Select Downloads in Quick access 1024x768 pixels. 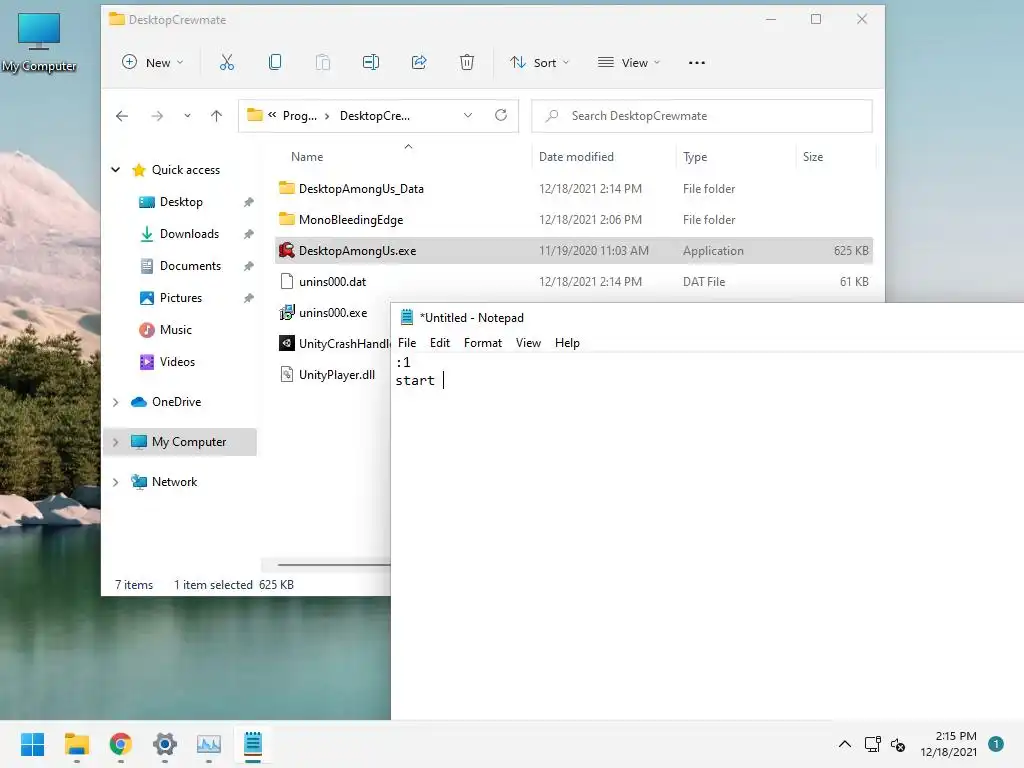point(189,234)
